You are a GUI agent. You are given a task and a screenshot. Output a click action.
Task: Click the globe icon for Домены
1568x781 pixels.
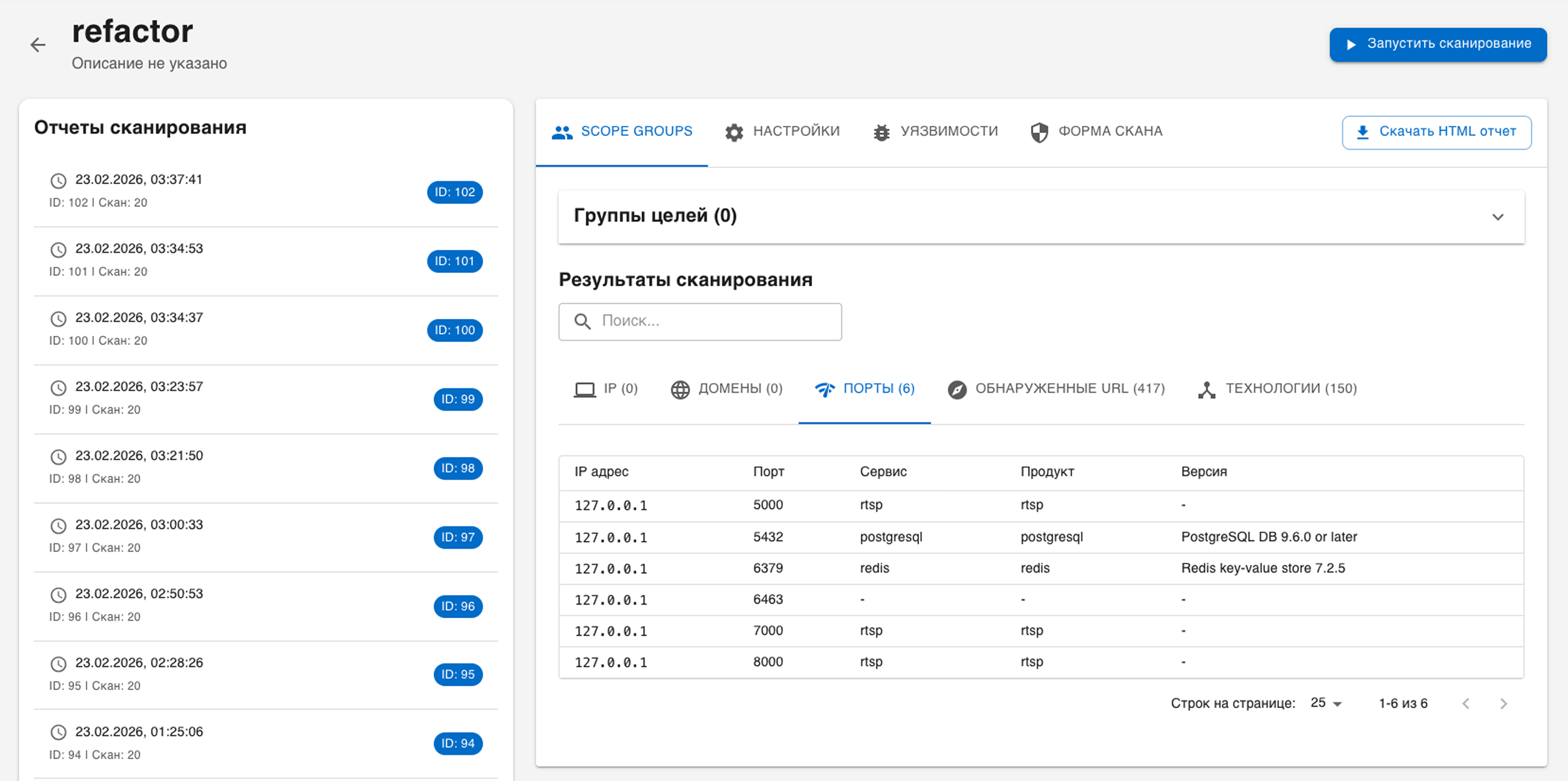pyautogui.click(x=680, y=389)
